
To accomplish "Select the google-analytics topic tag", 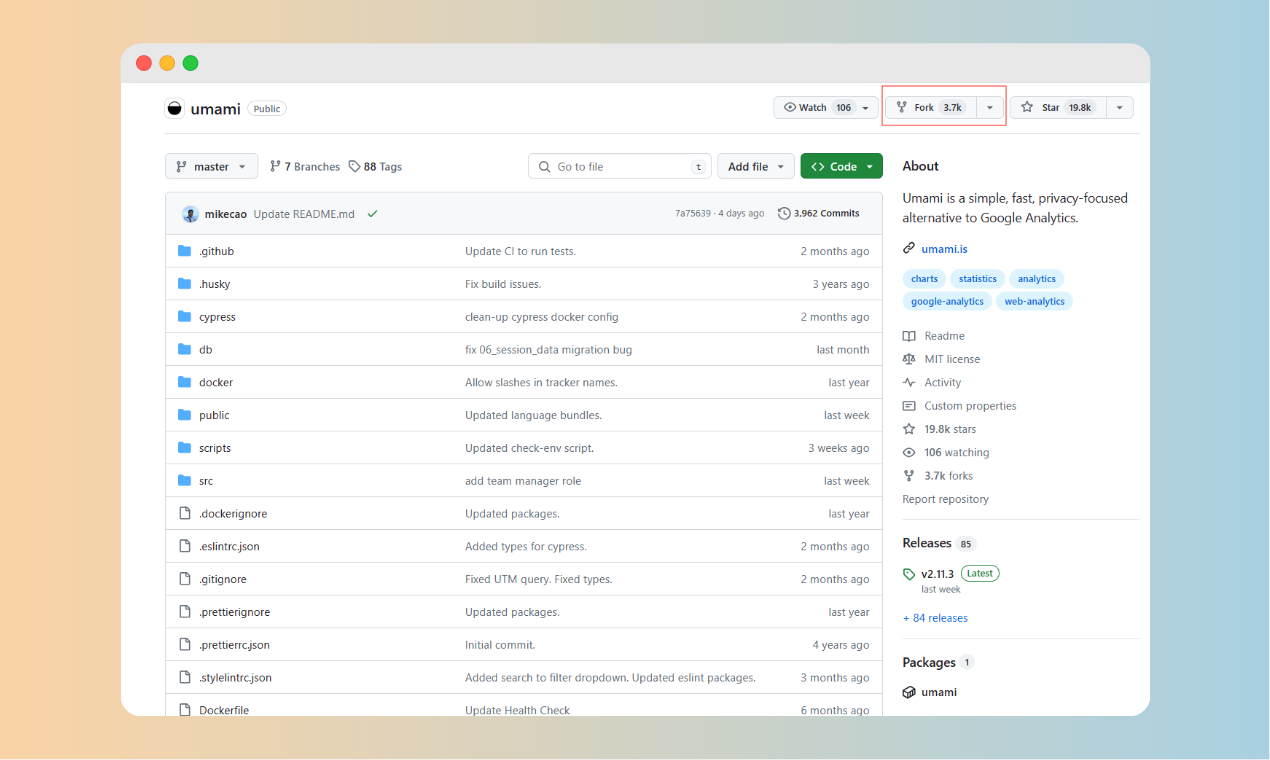I will click(x=947, y=301).
